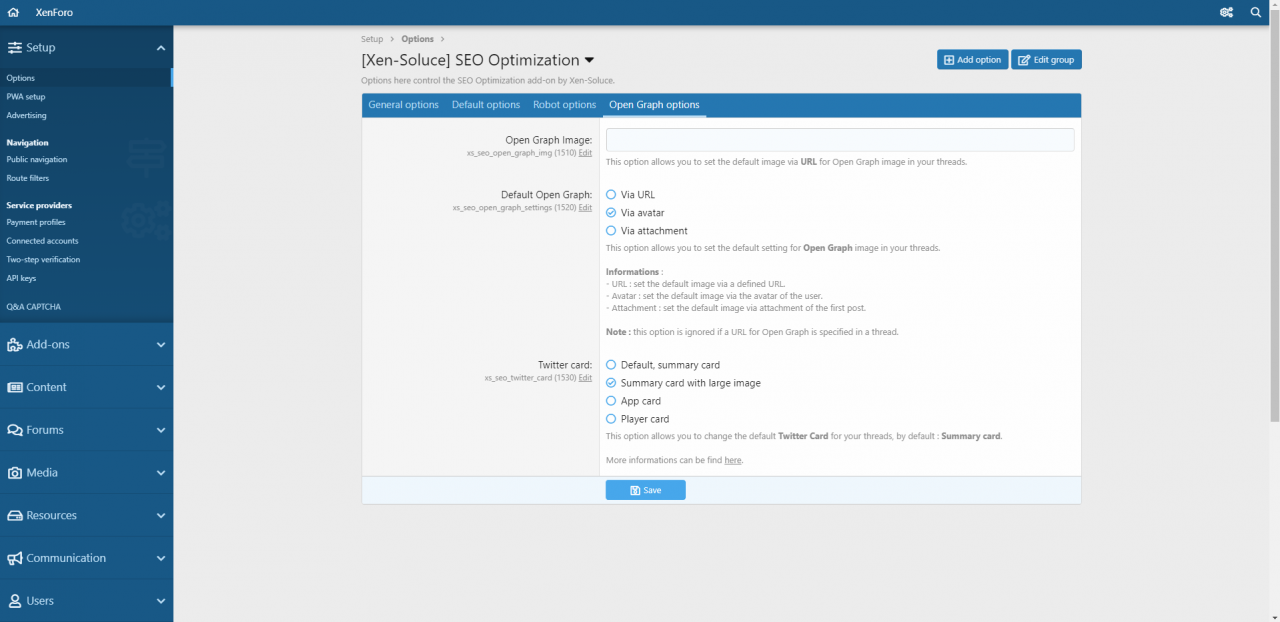The image size is (1280, 622).
Task: Click the Save button
Action: 645,490
